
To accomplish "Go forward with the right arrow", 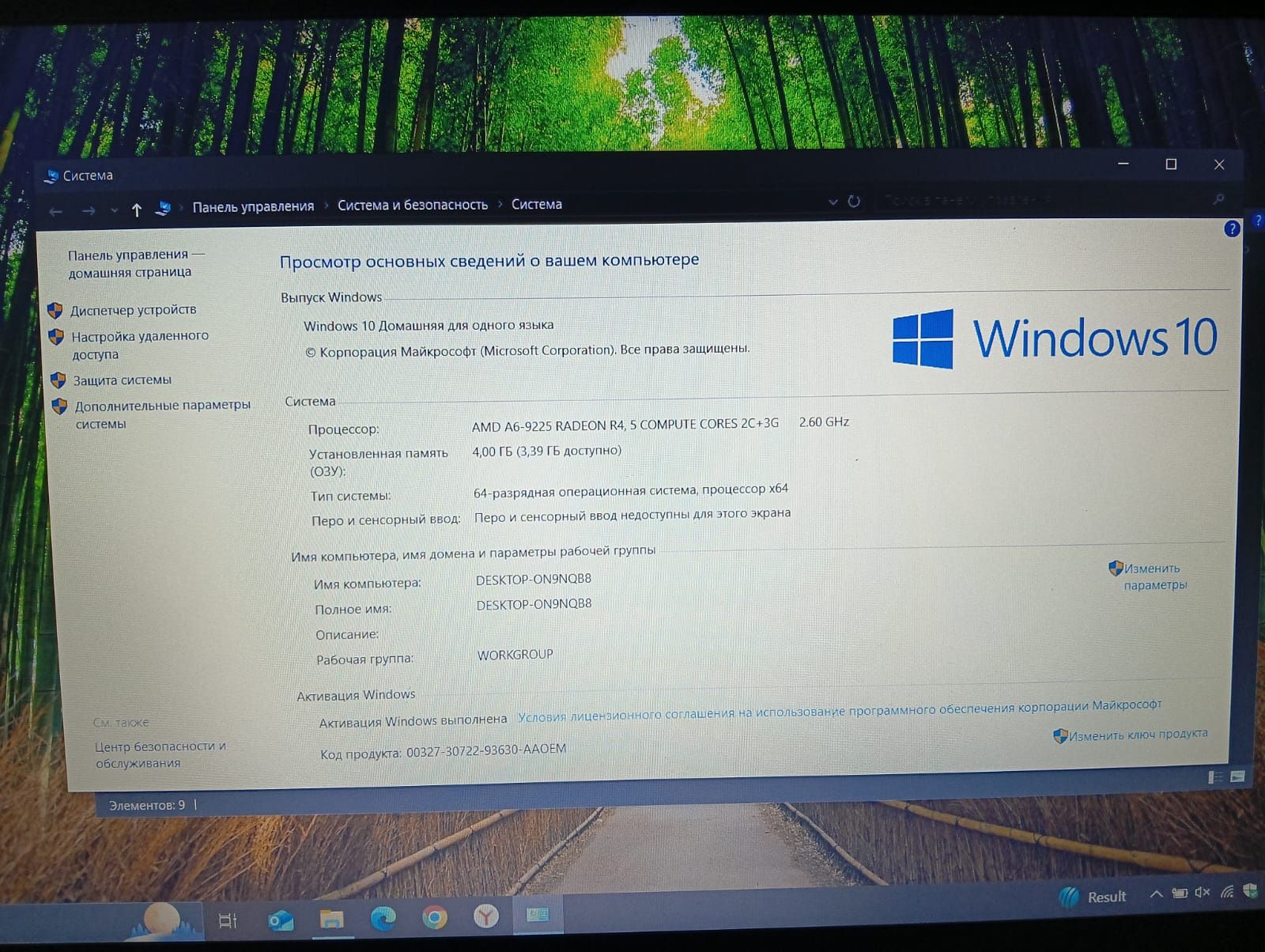I will click(x=89, y=211).
